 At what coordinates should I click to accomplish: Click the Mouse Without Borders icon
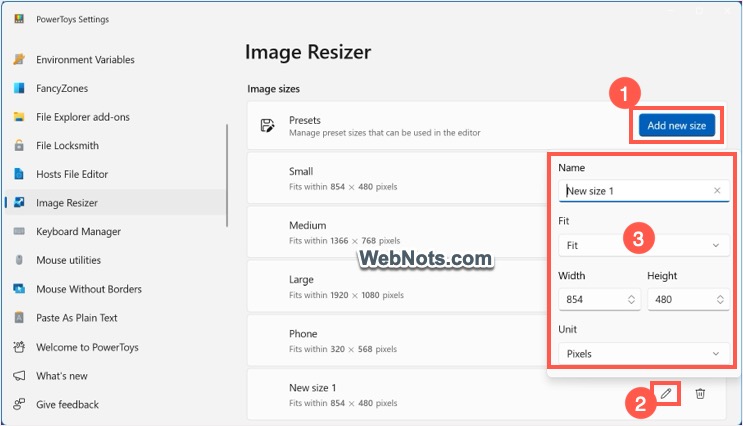tap(19, 289)
